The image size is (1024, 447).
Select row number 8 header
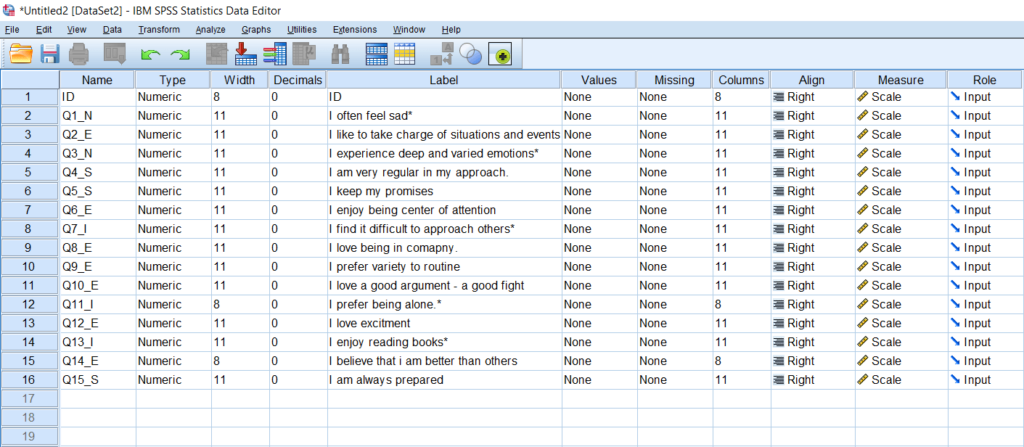tap(29, 229)
